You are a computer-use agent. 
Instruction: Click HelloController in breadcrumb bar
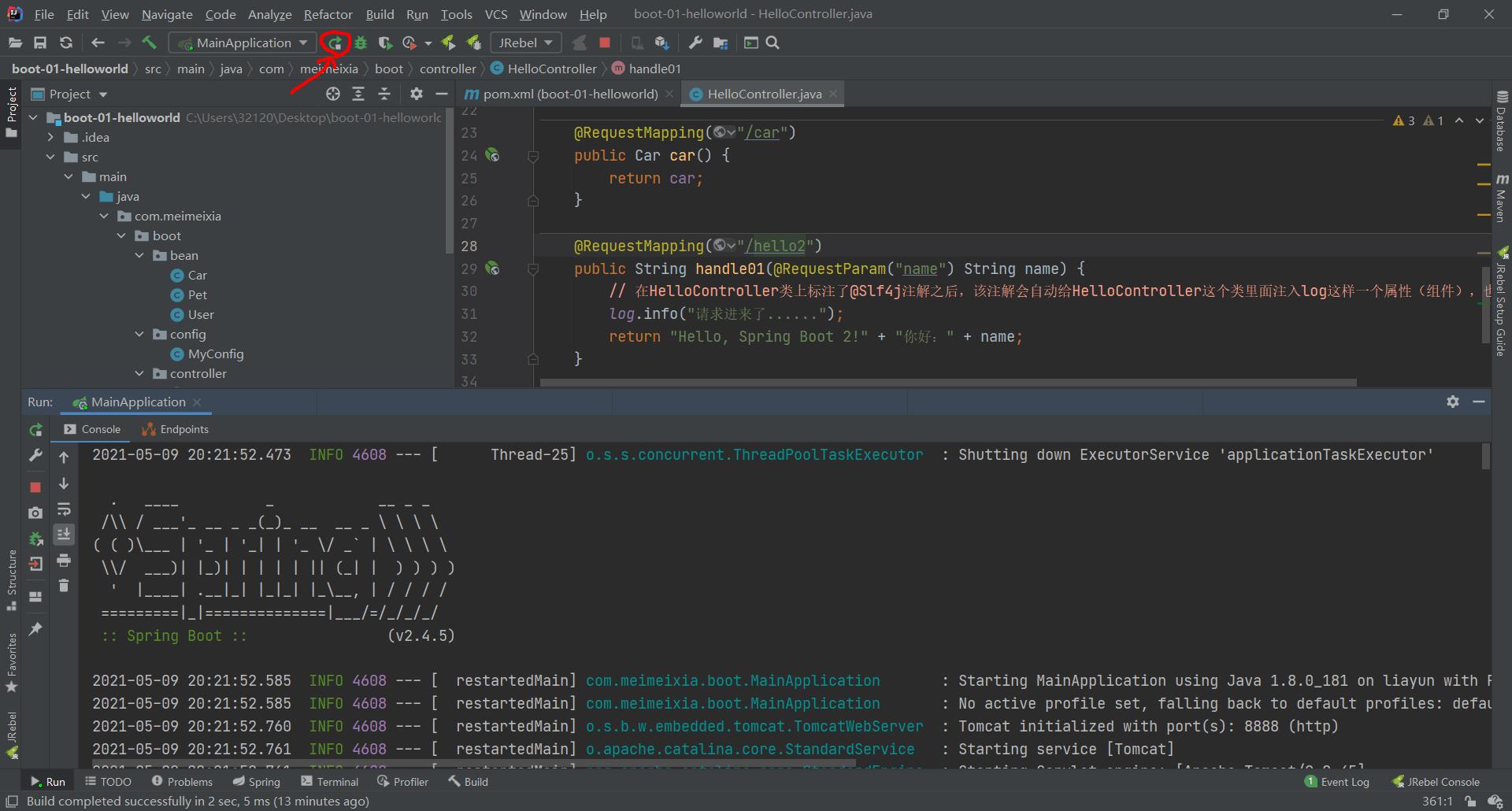[x=552, y=69]
